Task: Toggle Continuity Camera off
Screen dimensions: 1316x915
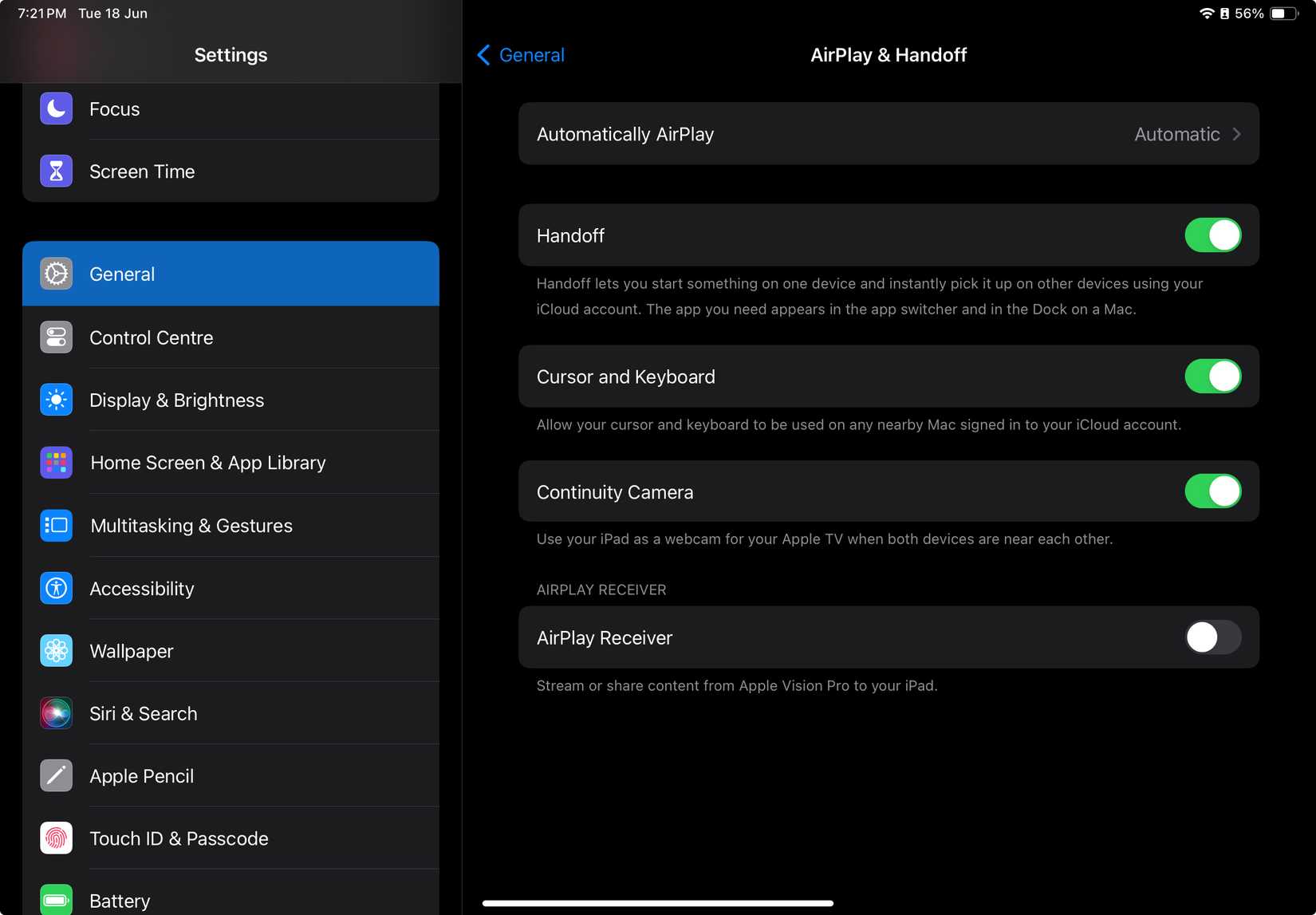Action: pyautogui.click(x=1212, y=491)
